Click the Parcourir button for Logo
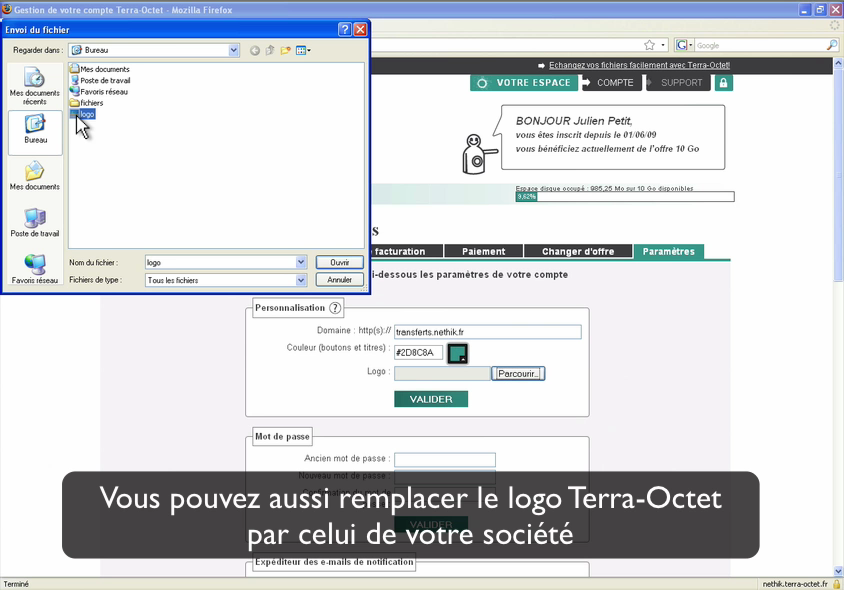This screenshot has height=590, width=844. coord(518,374)
